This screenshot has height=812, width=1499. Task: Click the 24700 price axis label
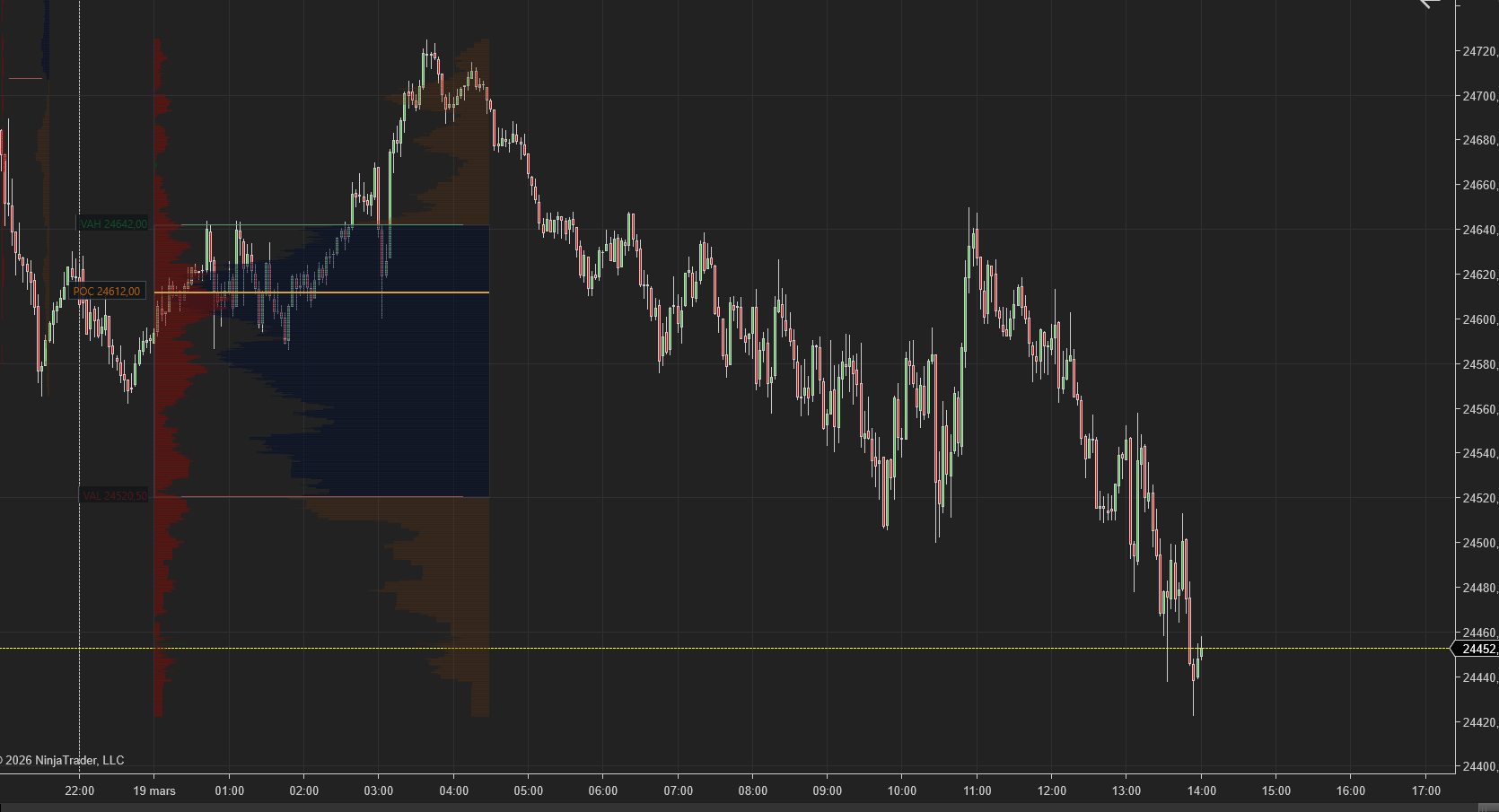click(x=1480, y=96)
